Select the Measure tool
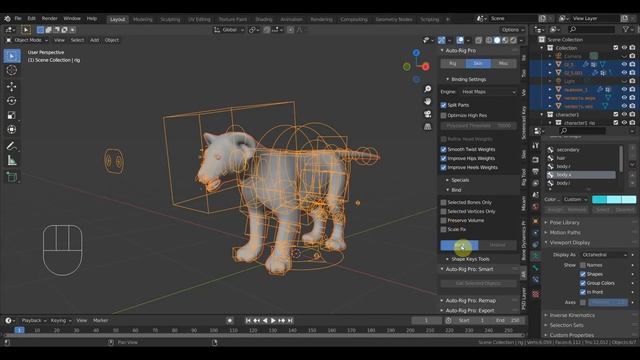This screenshot has height=360, width=640. pyautogui.click(x=12, y=160)
